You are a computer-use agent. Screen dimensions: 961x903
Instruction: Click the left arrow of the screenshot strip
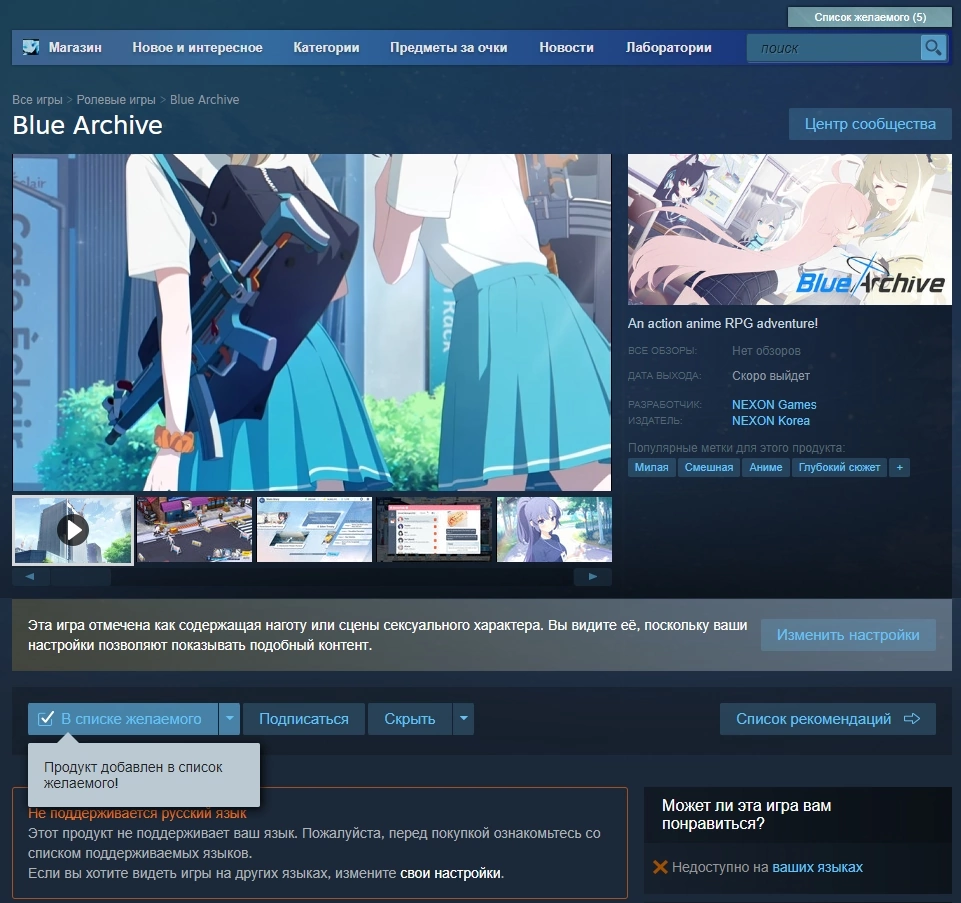coord(30,576)
